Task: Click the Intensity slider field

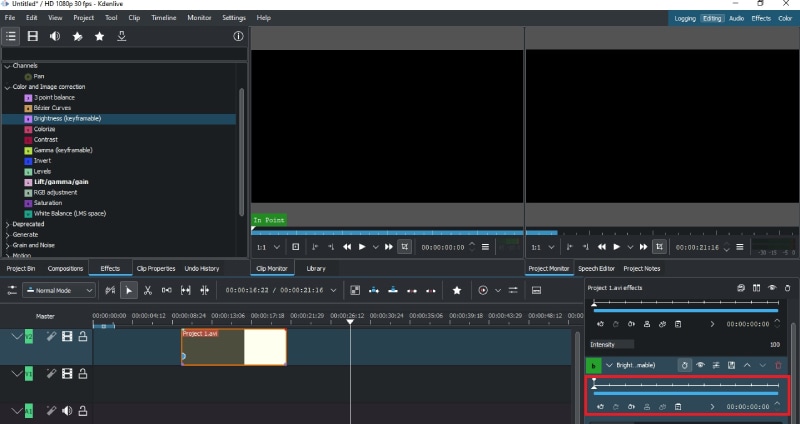Action: pyautogui.click(x=685, y=344)
